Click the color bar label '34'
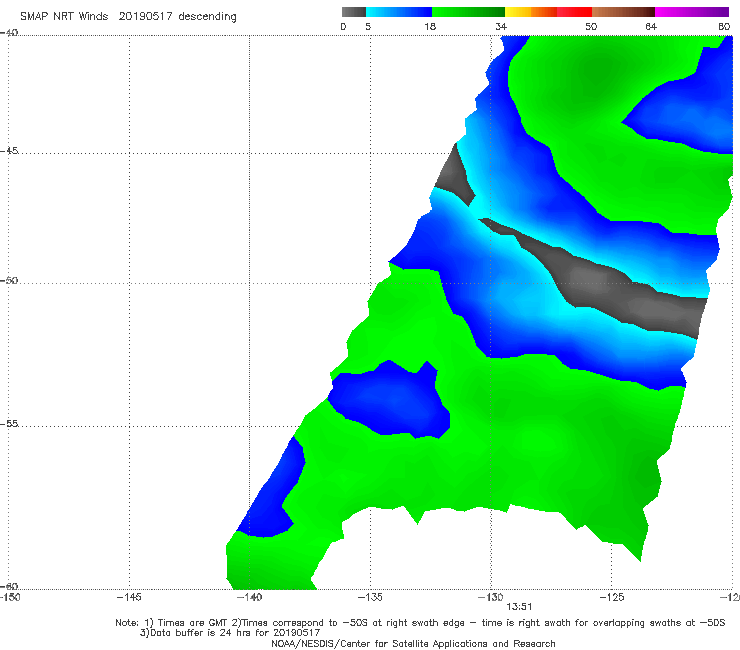This screenshot has width=740, height=650. tap(501, 27)
